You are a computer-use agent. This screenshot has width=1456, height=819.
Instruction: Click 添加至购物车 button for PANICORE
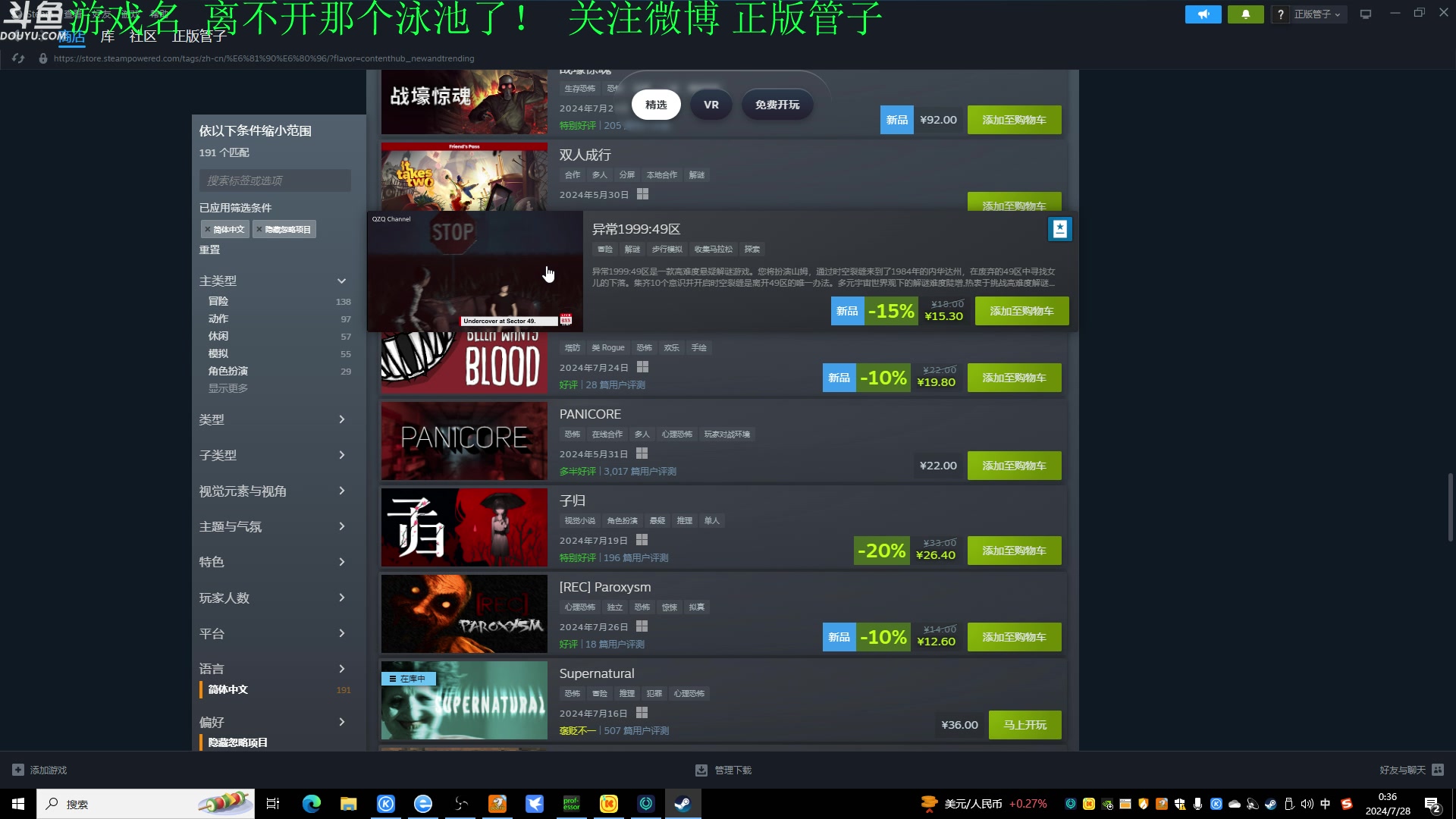[1013, 465]
